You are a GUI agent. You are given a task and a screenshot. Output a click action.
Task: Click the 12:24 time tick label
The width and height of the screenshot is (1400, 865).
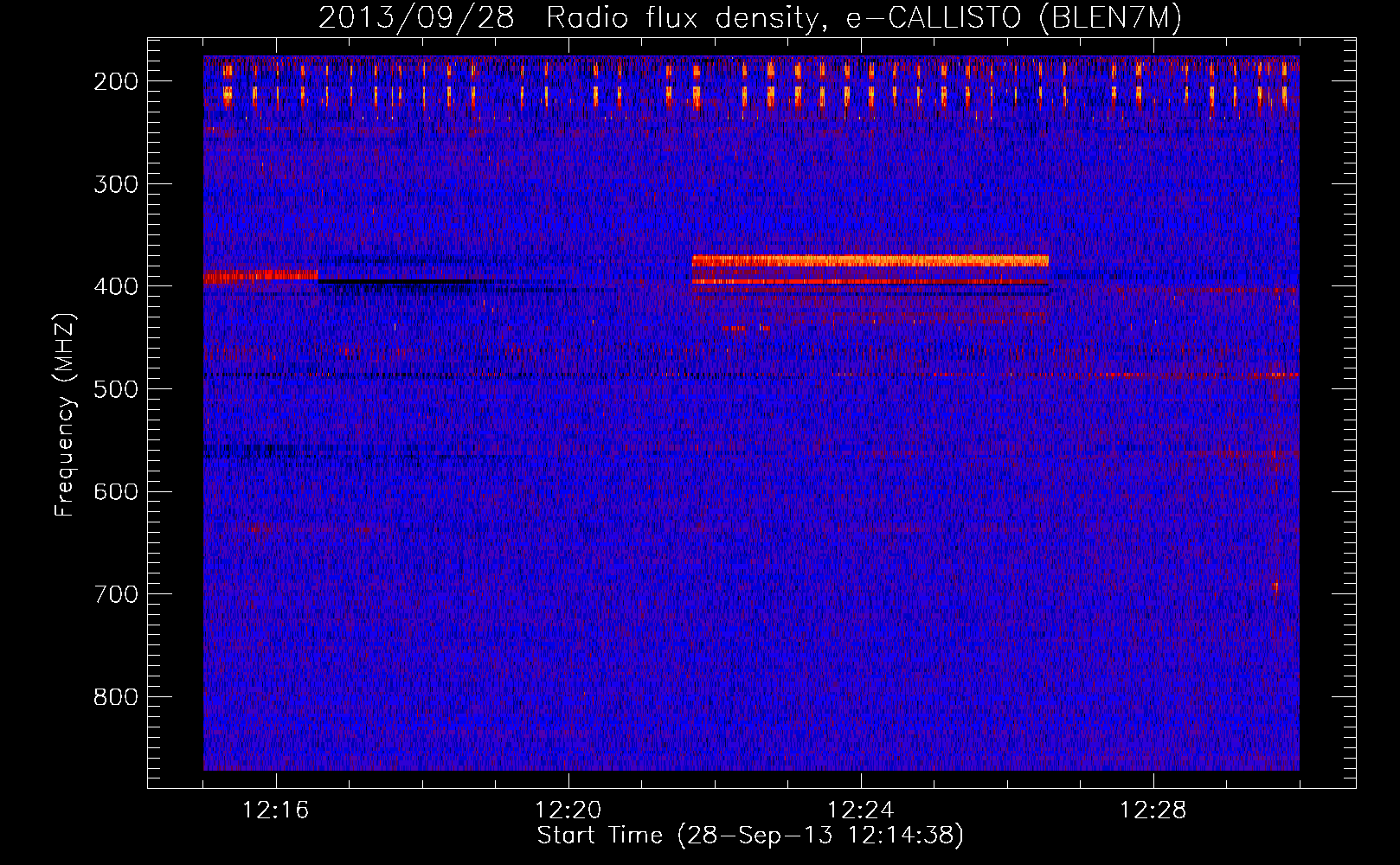pos(861,811)
